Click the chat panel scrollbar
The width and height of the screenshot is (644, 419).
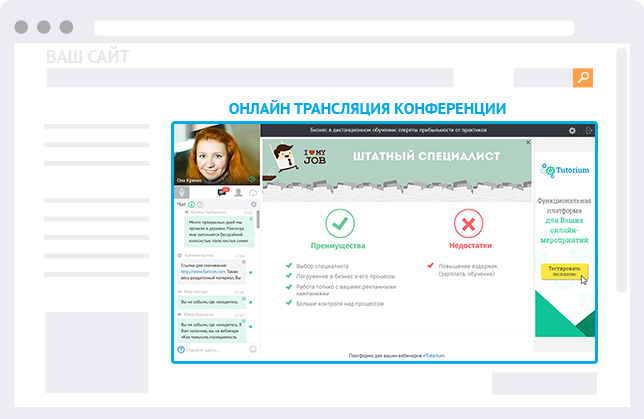point(258,220)
